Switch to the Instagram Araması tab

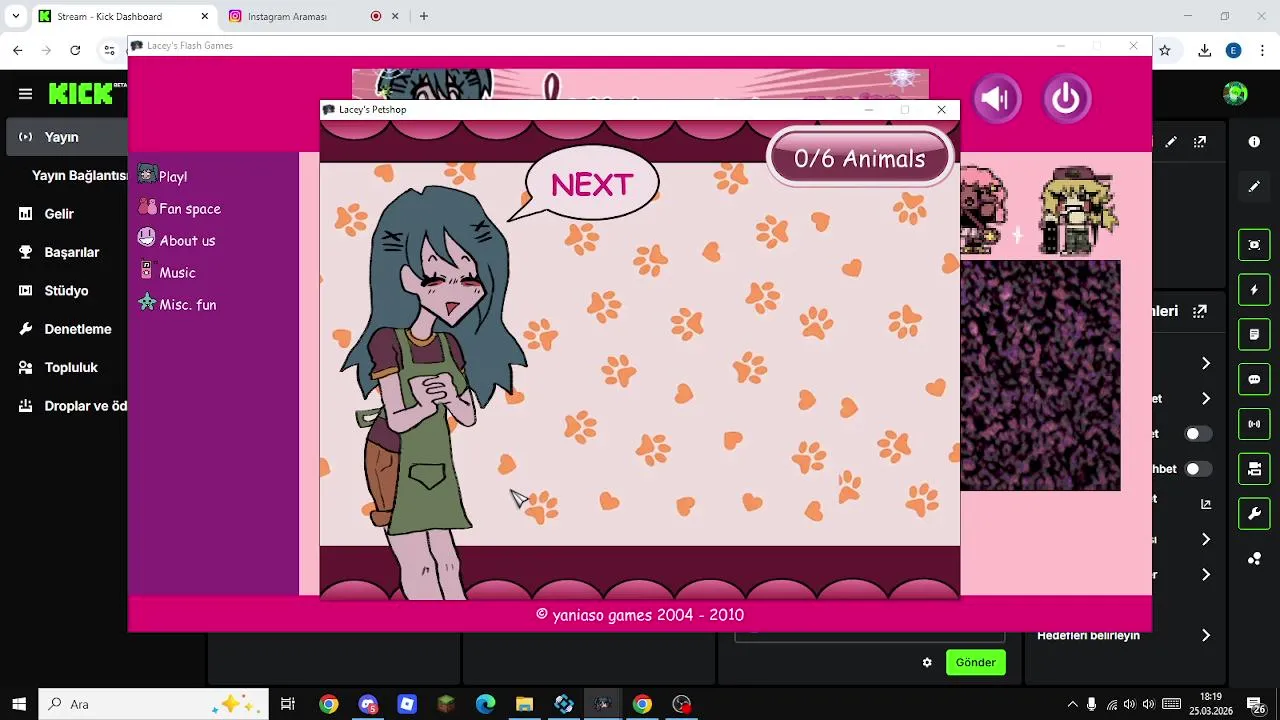click(312, 16)
